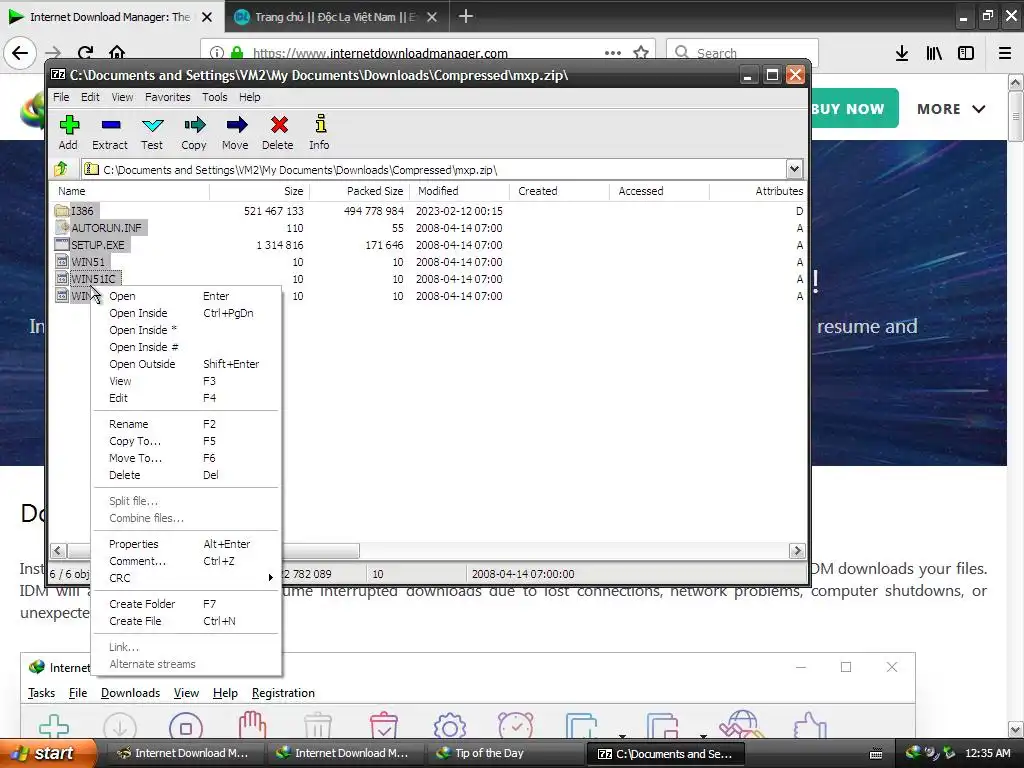This screenshot has height=768, width=1024.
Task: Select Edit in the context menu
Action: [186, 398]
